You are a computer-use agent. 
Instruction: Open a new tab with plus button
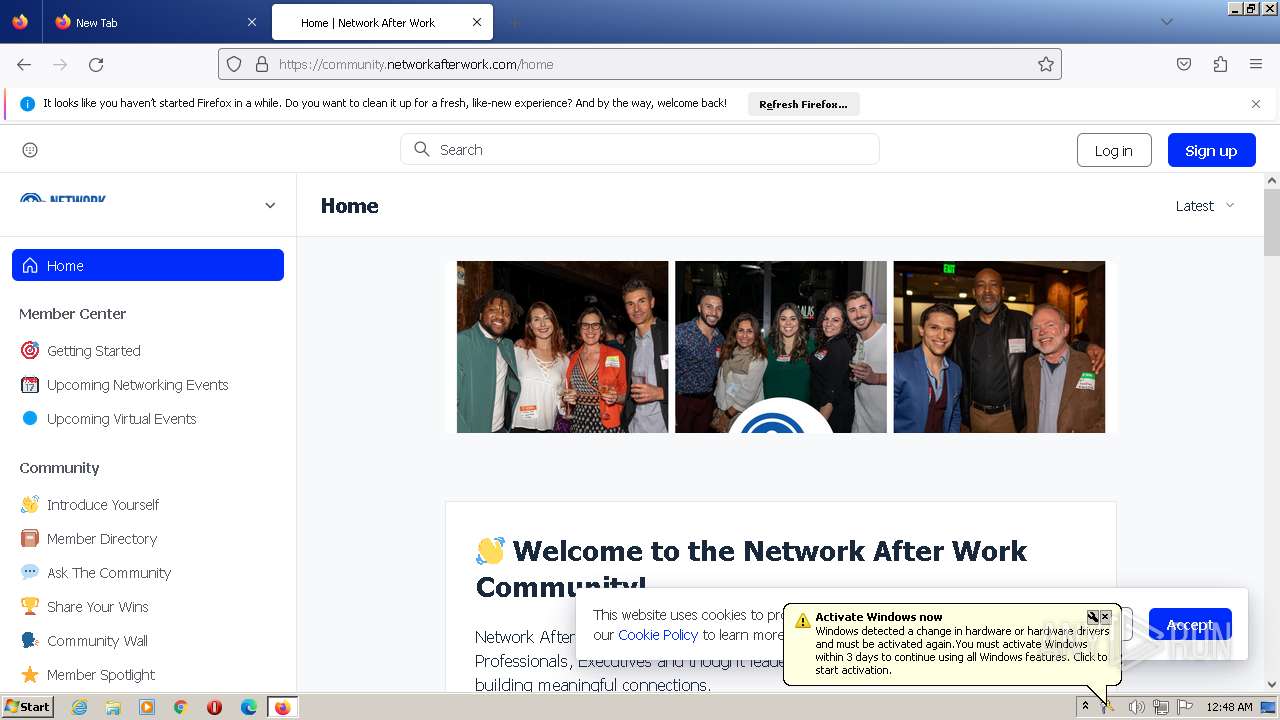point(514,22)
